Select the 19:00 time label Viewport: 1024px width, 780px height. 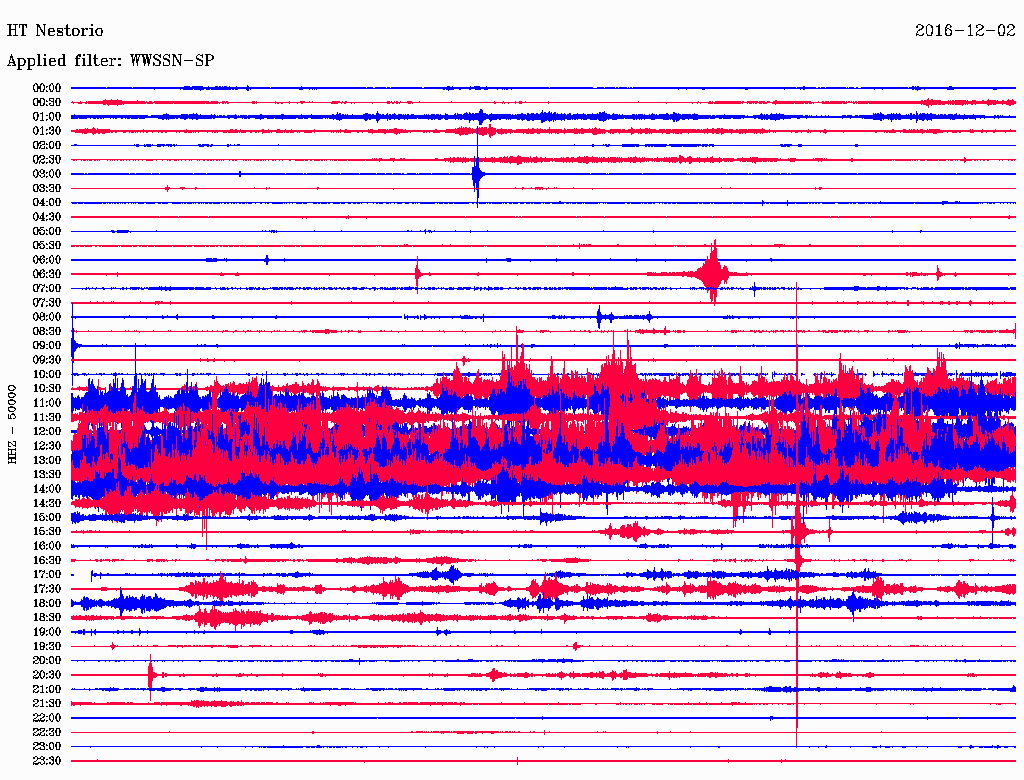pos(47,632)
